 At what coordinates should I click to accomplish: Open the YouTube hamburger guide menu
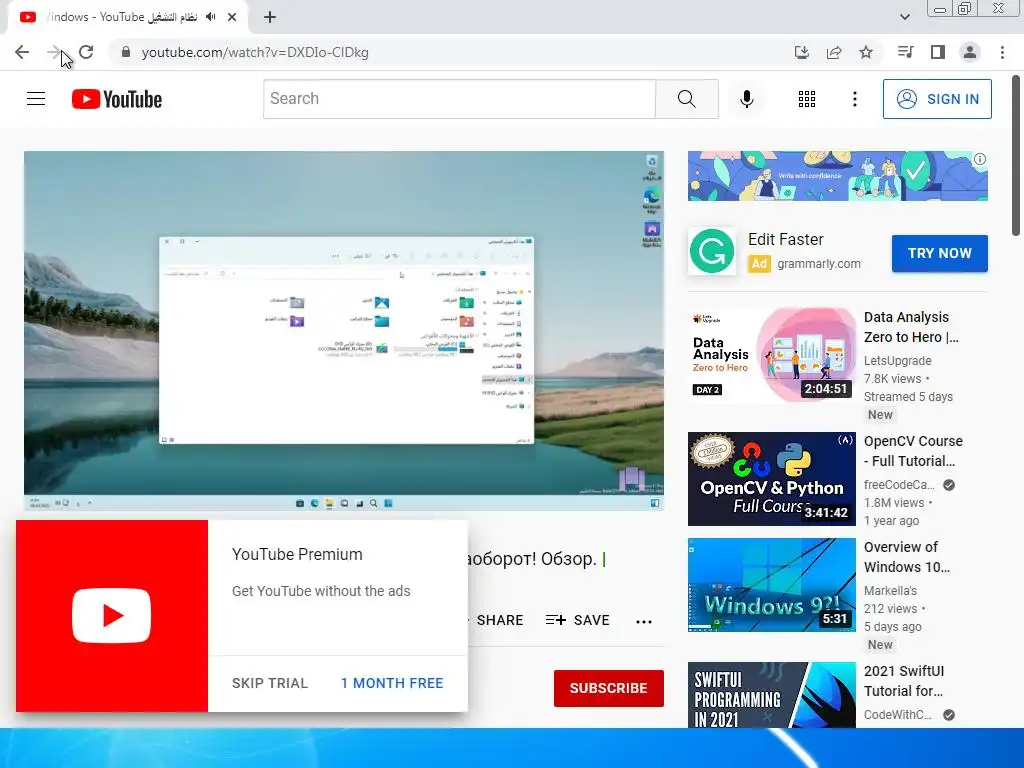click(36, 99)
